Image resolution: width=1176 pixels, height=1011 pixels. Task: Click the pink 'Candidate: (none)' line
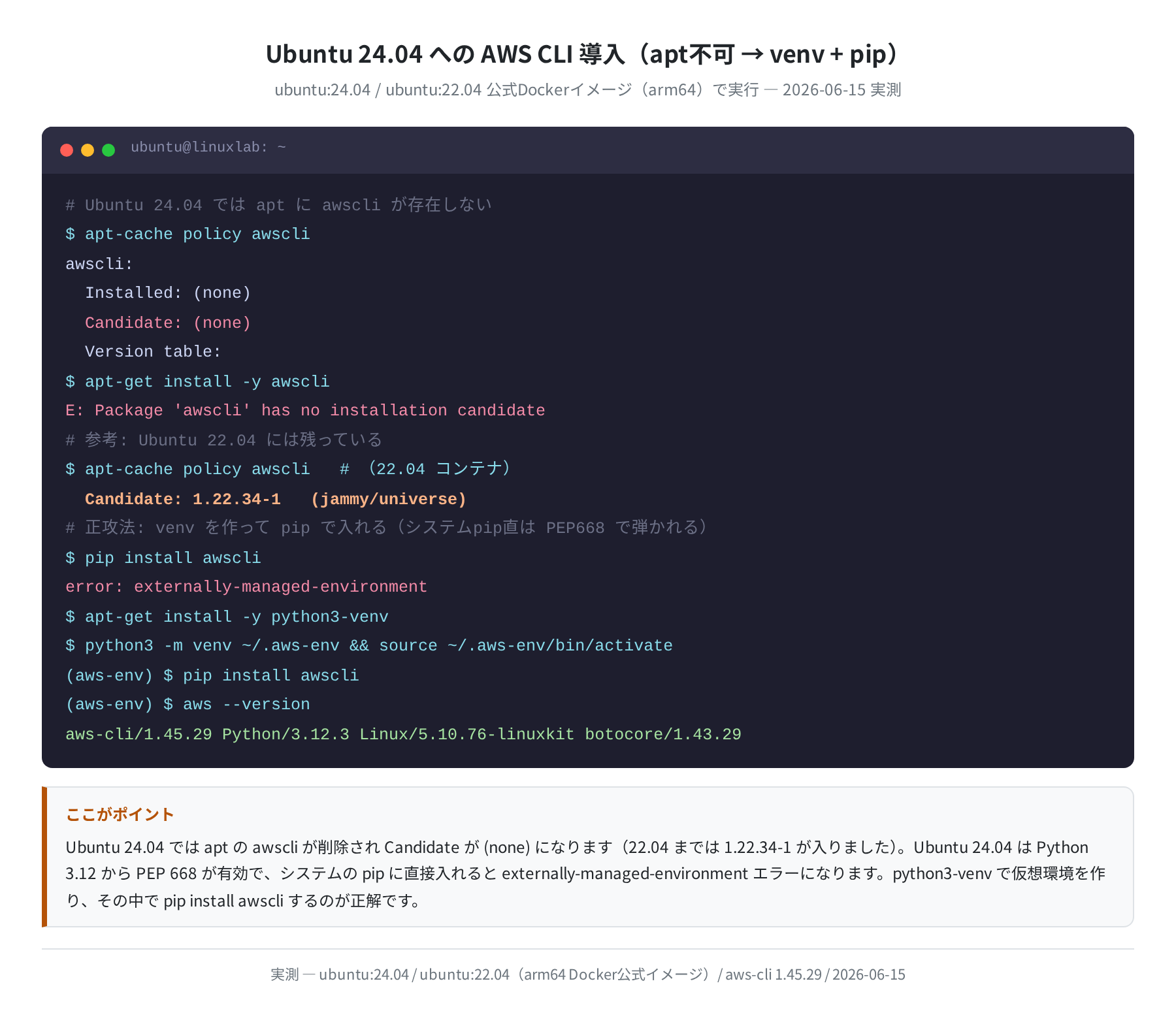click(168, 323)
